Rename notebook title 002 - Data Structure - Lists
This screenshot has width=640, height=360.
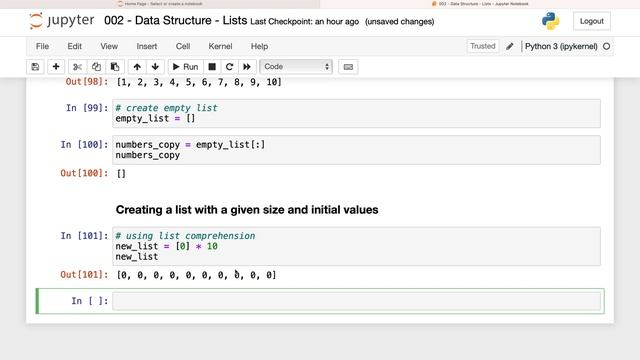[176, 20]
